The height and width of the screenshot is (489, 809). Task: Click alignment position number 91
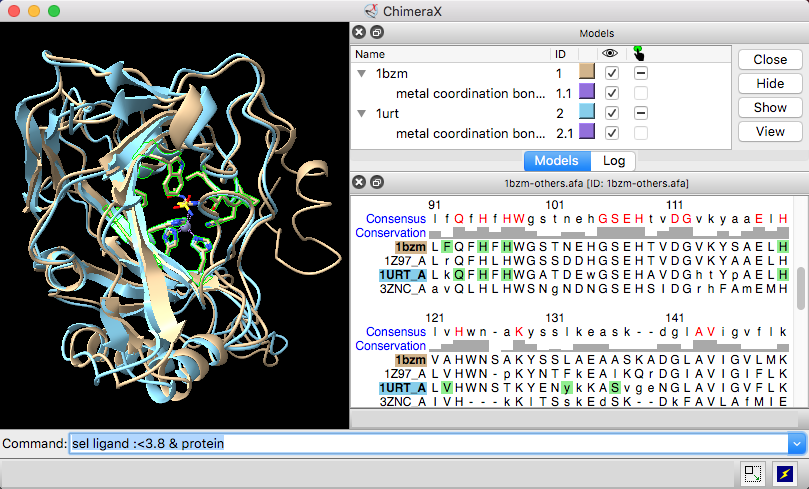coord(434,205)
